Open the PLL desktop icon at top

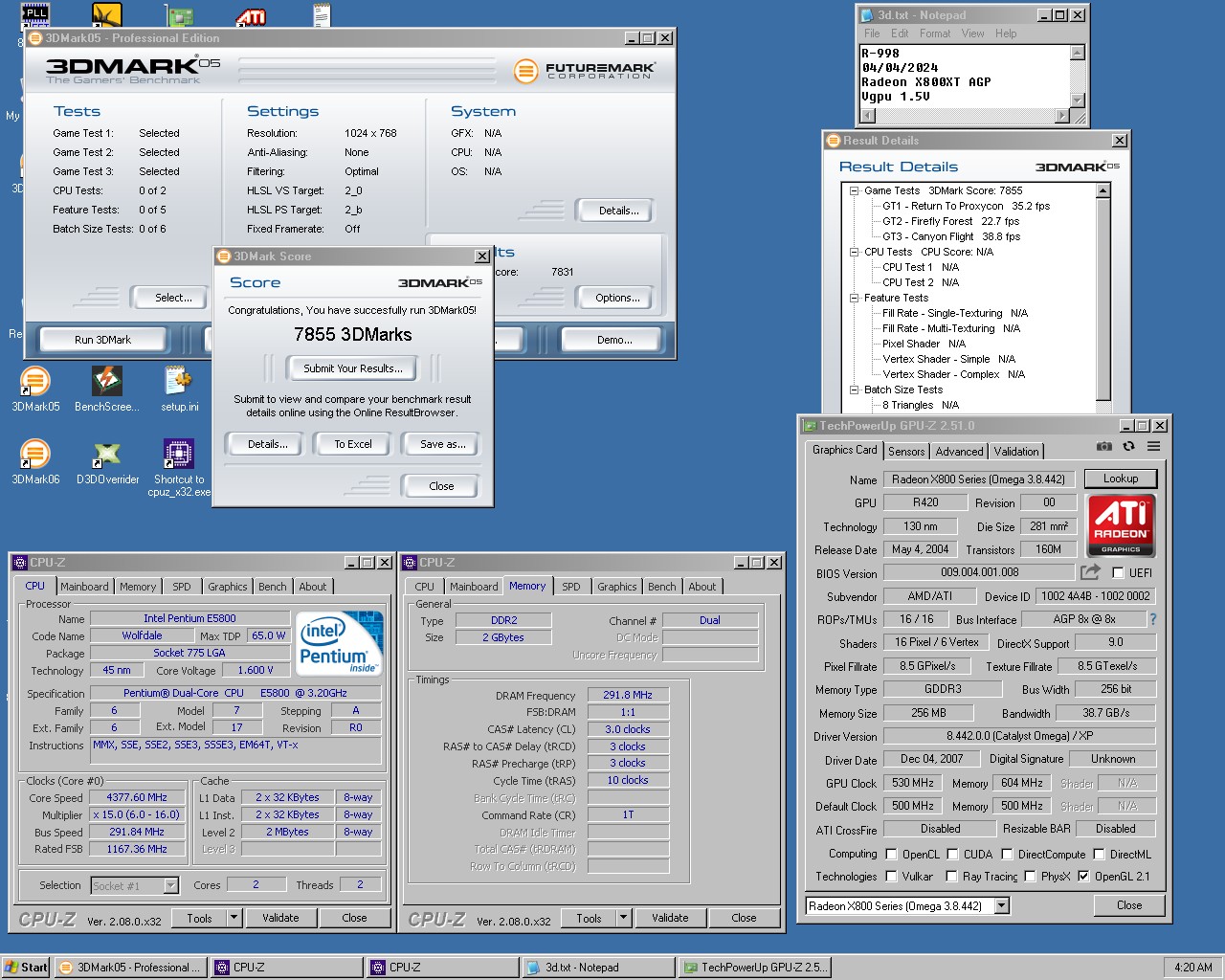[x=35, y=14]
